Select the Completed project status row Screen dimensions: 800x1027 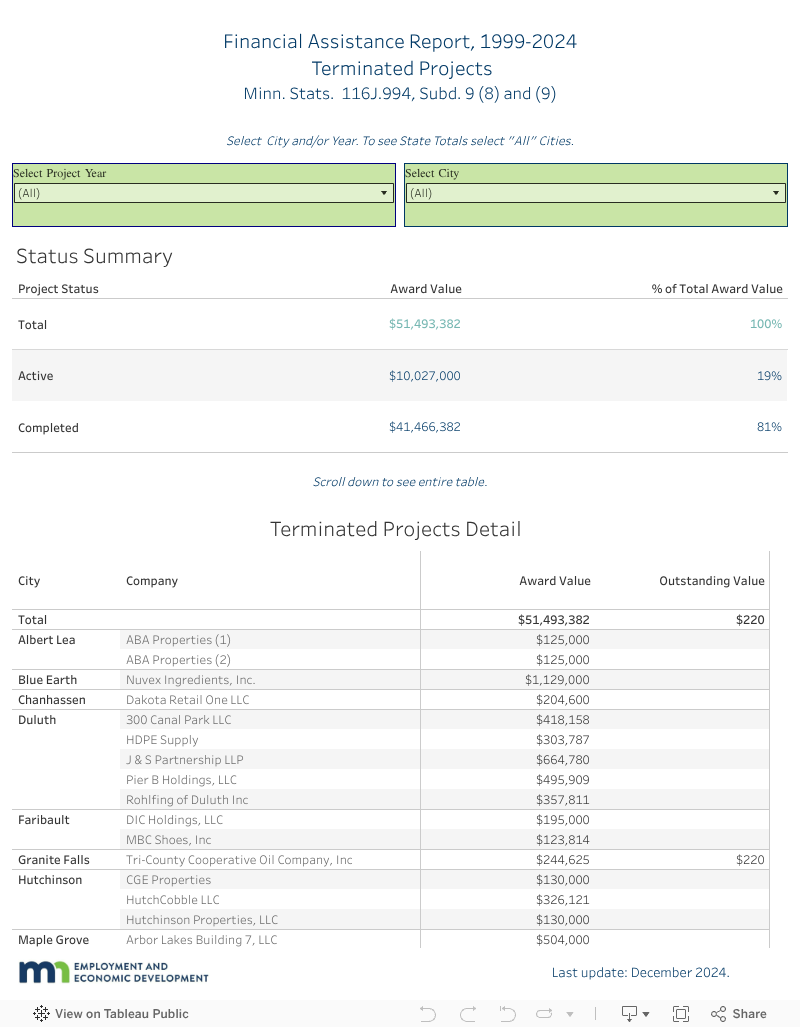(x=48, y=428)
